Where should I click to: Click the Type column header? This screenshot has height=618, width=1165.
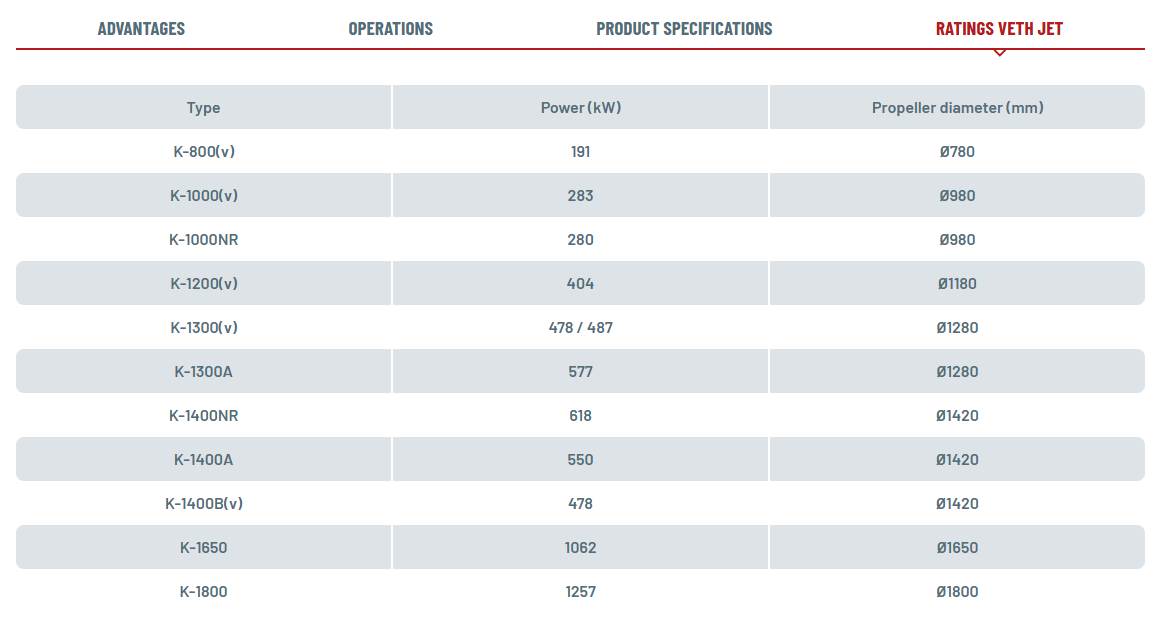pyautogui.click(x=202, y=107)
